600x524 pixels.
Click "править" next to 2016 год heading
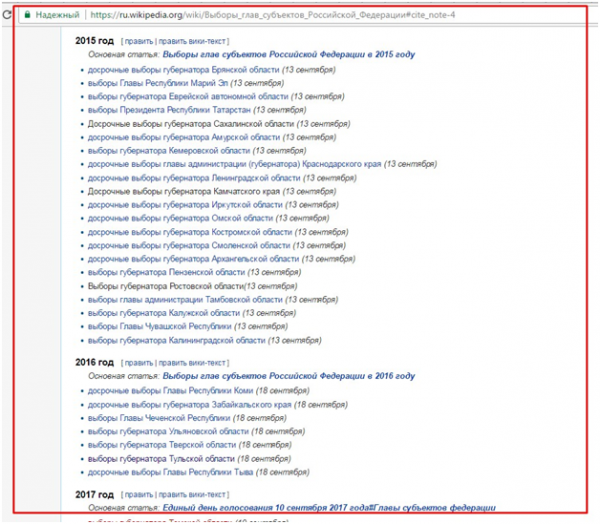pos(139,361)
